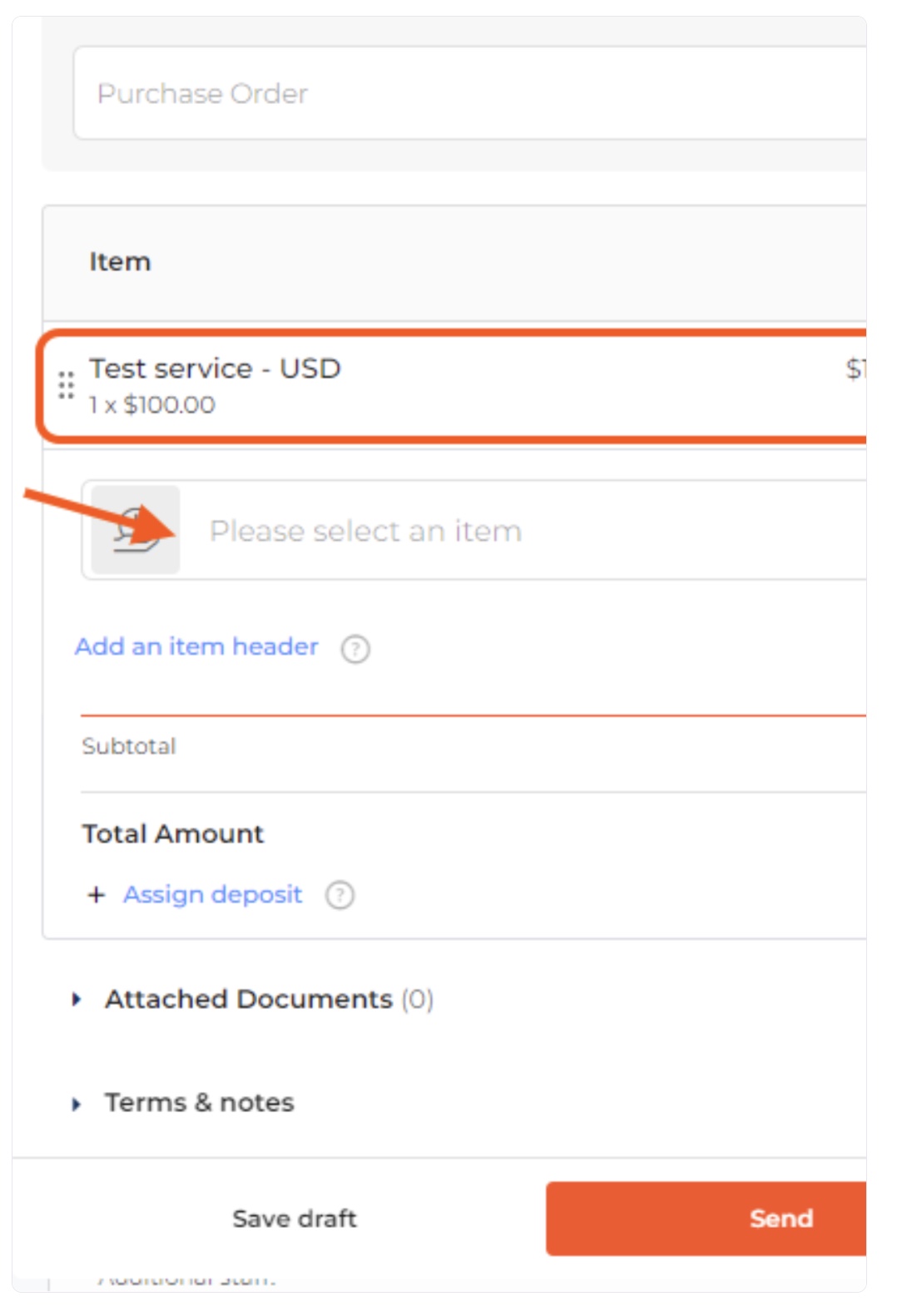Select the Test service - USD line item
The height and width of the screenshot is (1316, 902).
coord(453,385)
